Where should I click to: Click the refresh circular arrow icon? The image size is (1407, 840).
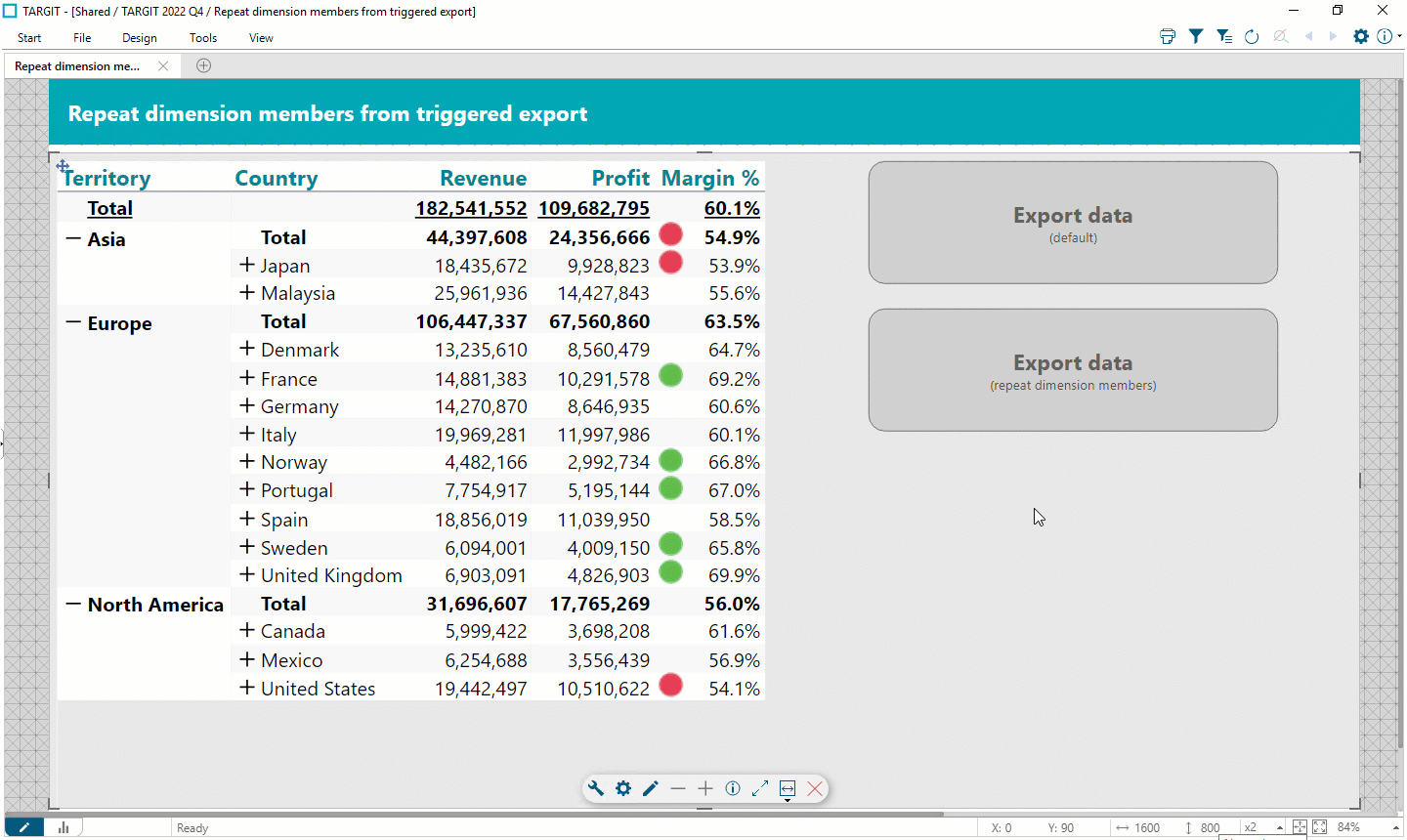pos(1252,36)
